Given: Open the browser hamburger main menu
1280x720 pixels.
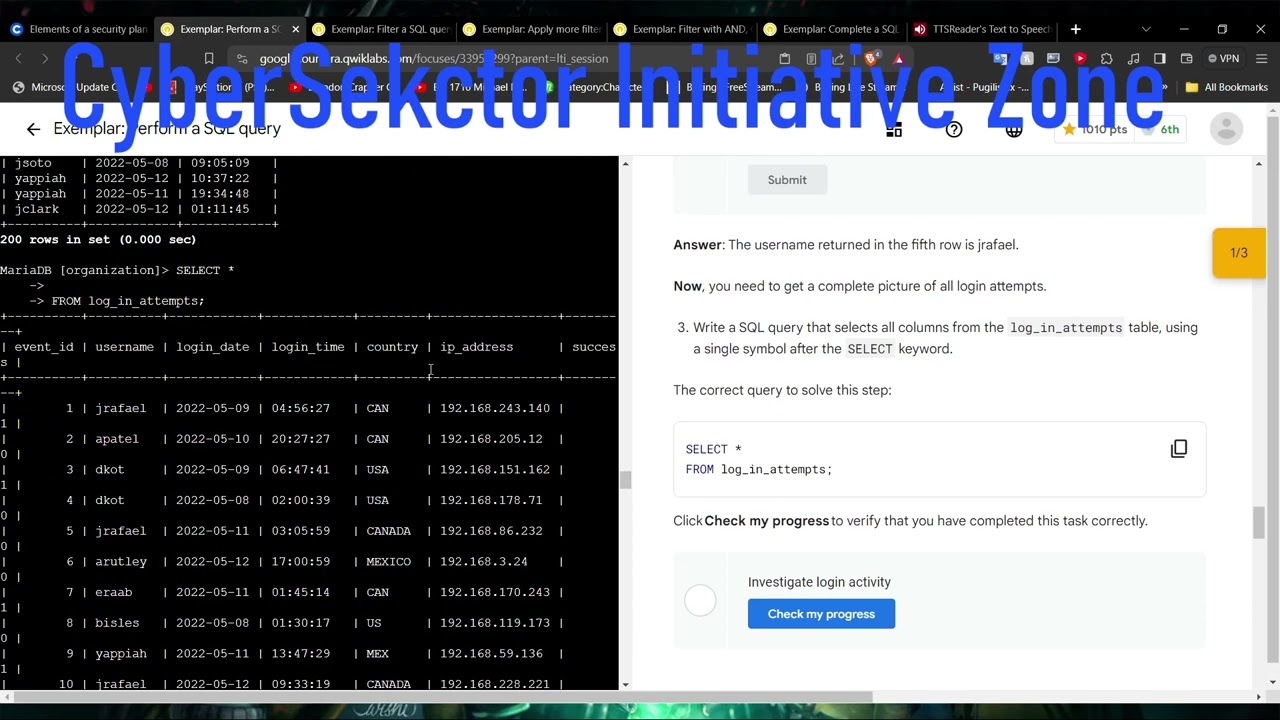Looking at the screenshot, I should click(x=1261, y=58).
